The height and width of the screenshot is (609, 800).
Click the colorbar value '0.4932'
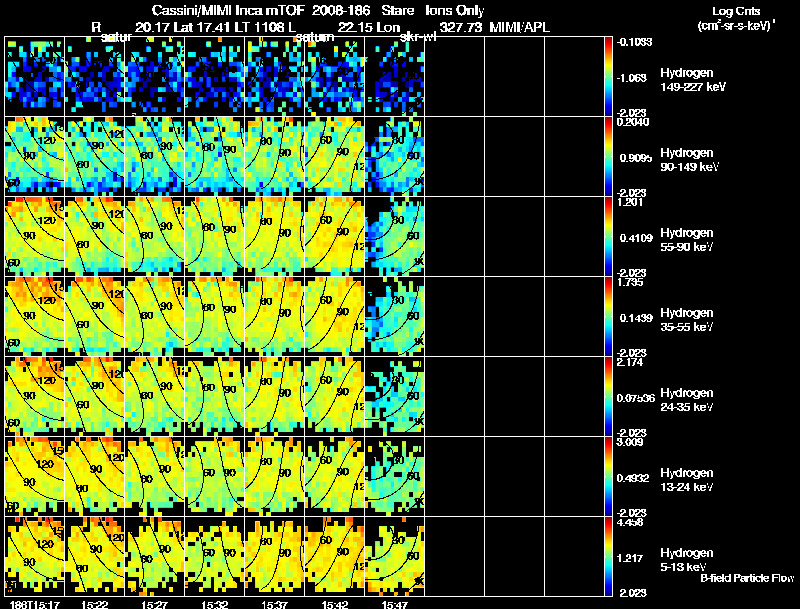(x=633, y=478)
